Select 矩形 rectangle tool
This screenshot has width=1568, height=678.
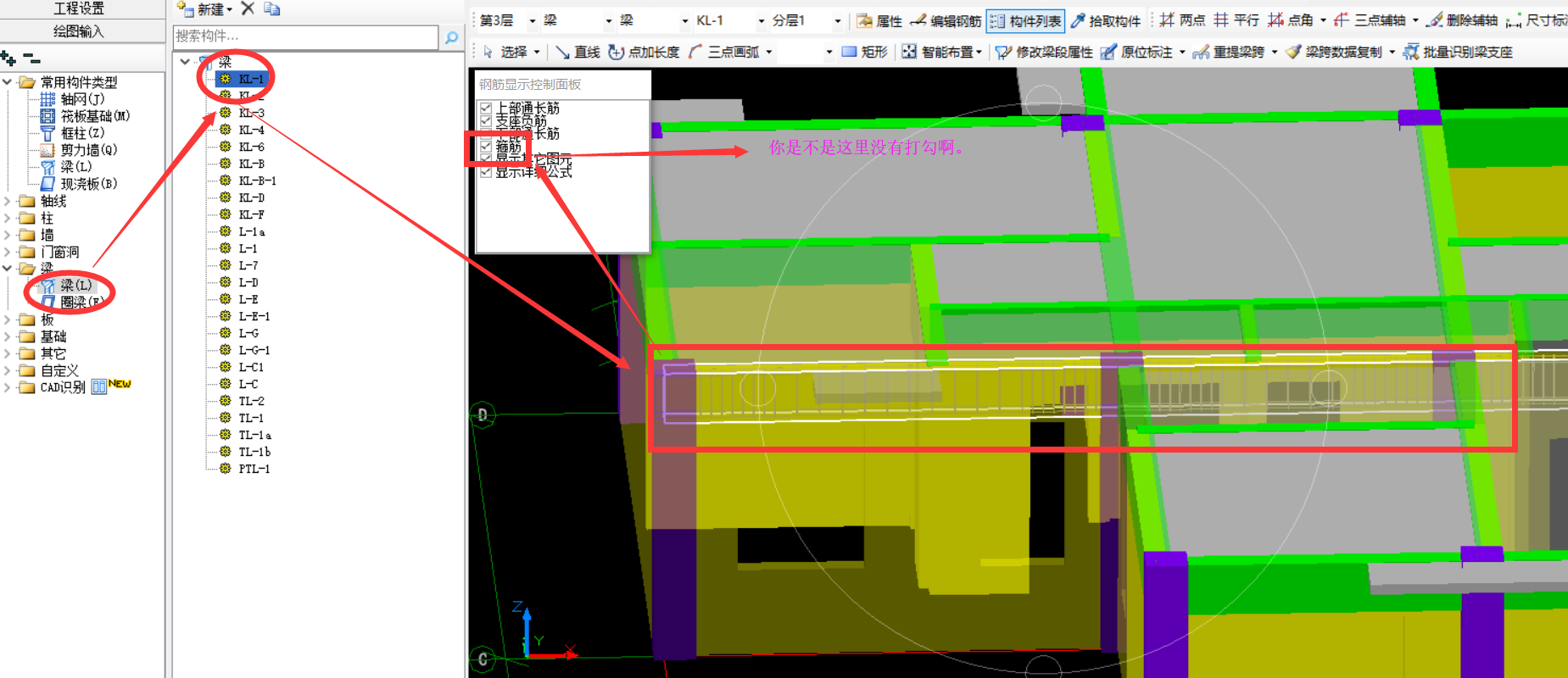point(864,52)
